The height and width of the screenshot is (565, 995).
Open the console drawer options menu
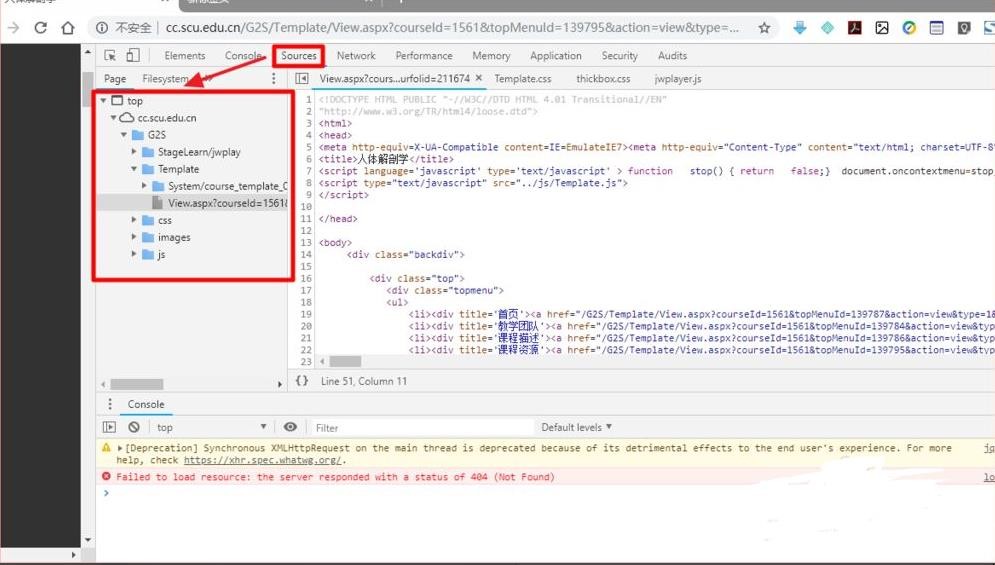(x=110, y=404)
